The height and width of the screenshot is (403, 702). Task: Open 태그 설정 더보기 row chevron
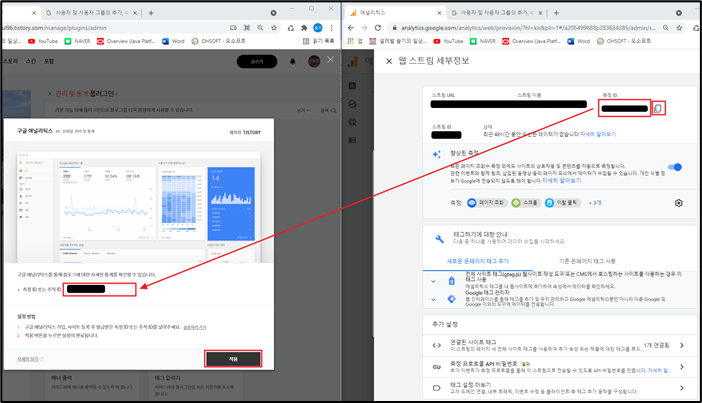click(681, 388)
